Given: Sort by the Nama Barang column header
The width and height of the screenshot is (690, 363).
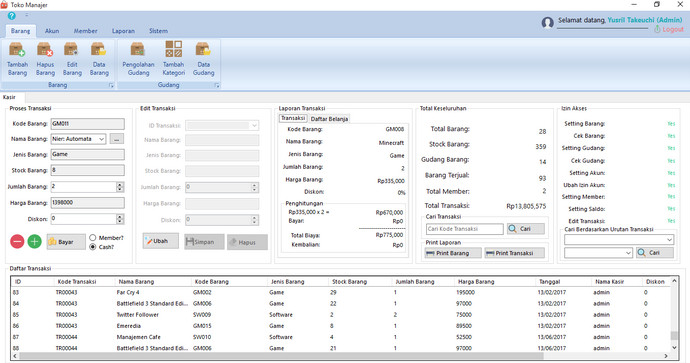Looking at the screenshot, I should [x=136, y=282].
